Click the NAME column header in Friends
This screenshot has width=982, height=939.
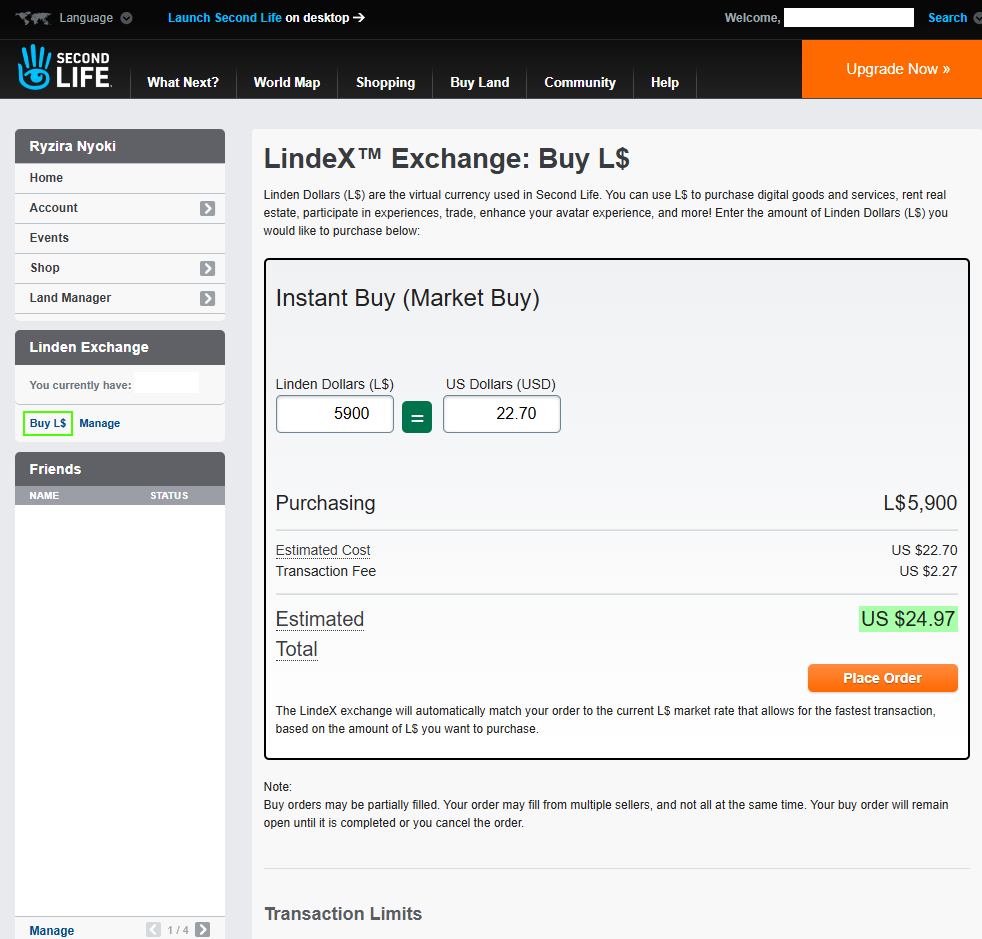click(x=44, y=495)
